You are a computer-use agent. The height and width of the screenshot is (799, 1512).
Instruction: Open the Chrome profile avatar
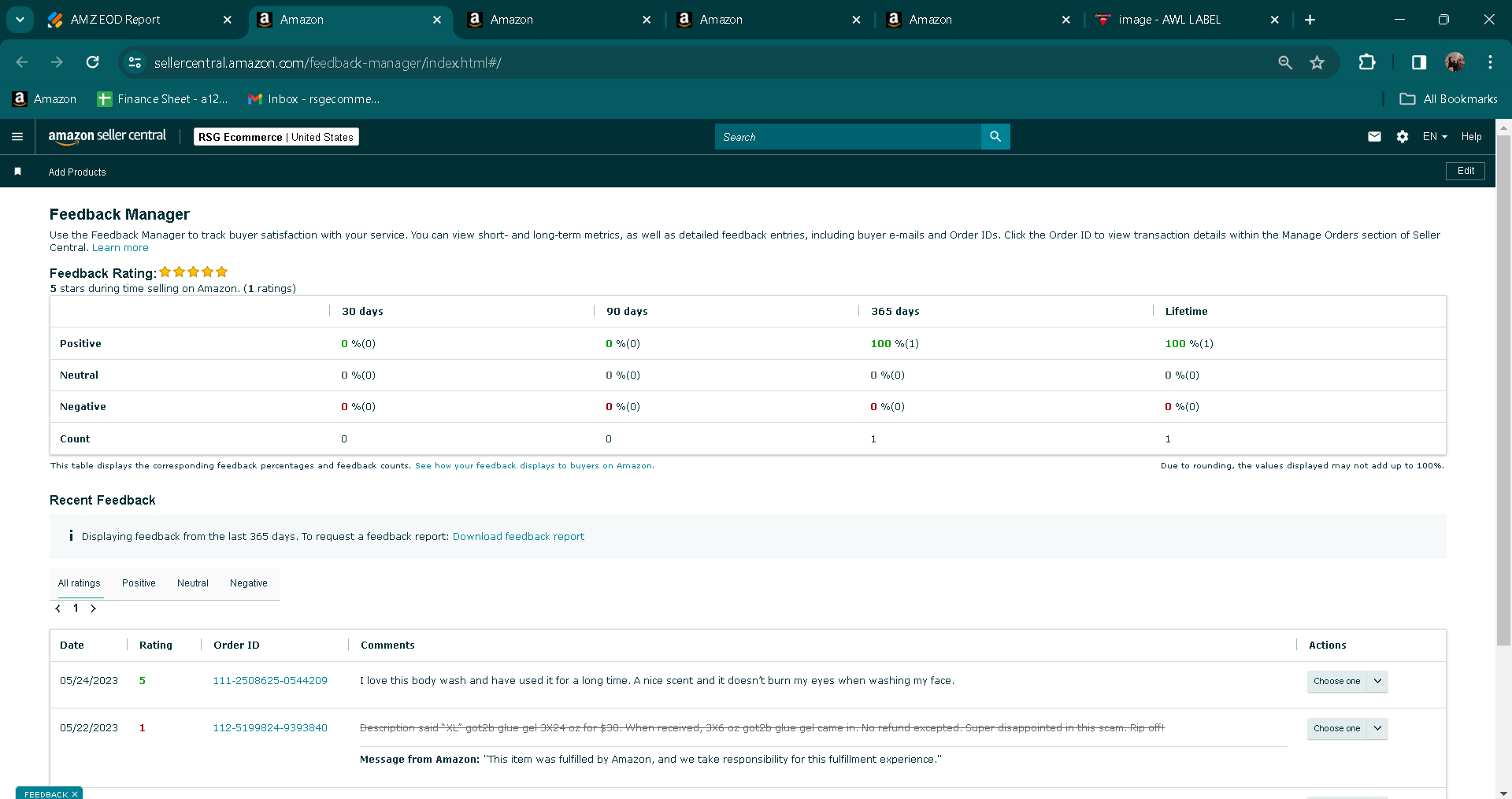pyautogui.click(x=1455, y=62)
